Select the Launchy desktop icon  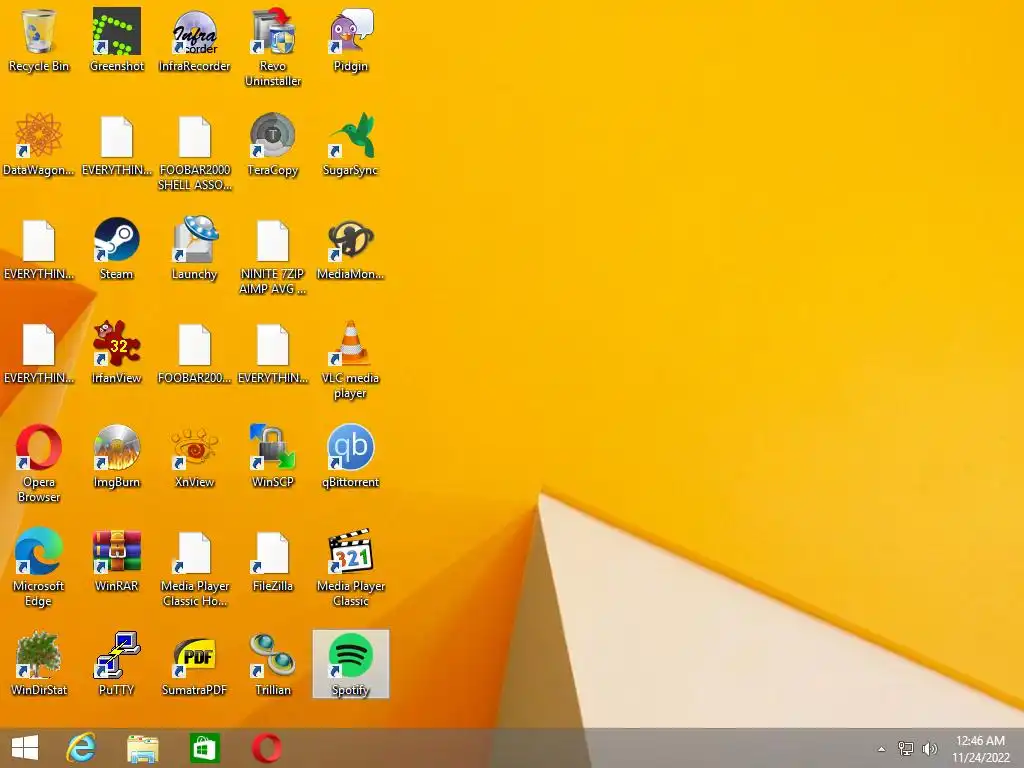click(195, 248)
